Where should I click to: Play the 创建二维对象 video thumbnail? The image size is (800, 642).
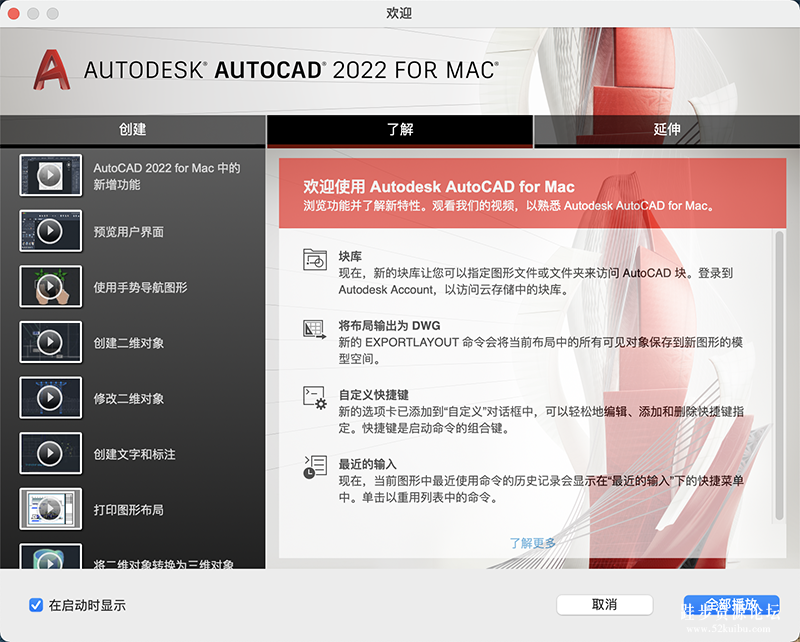51,342
